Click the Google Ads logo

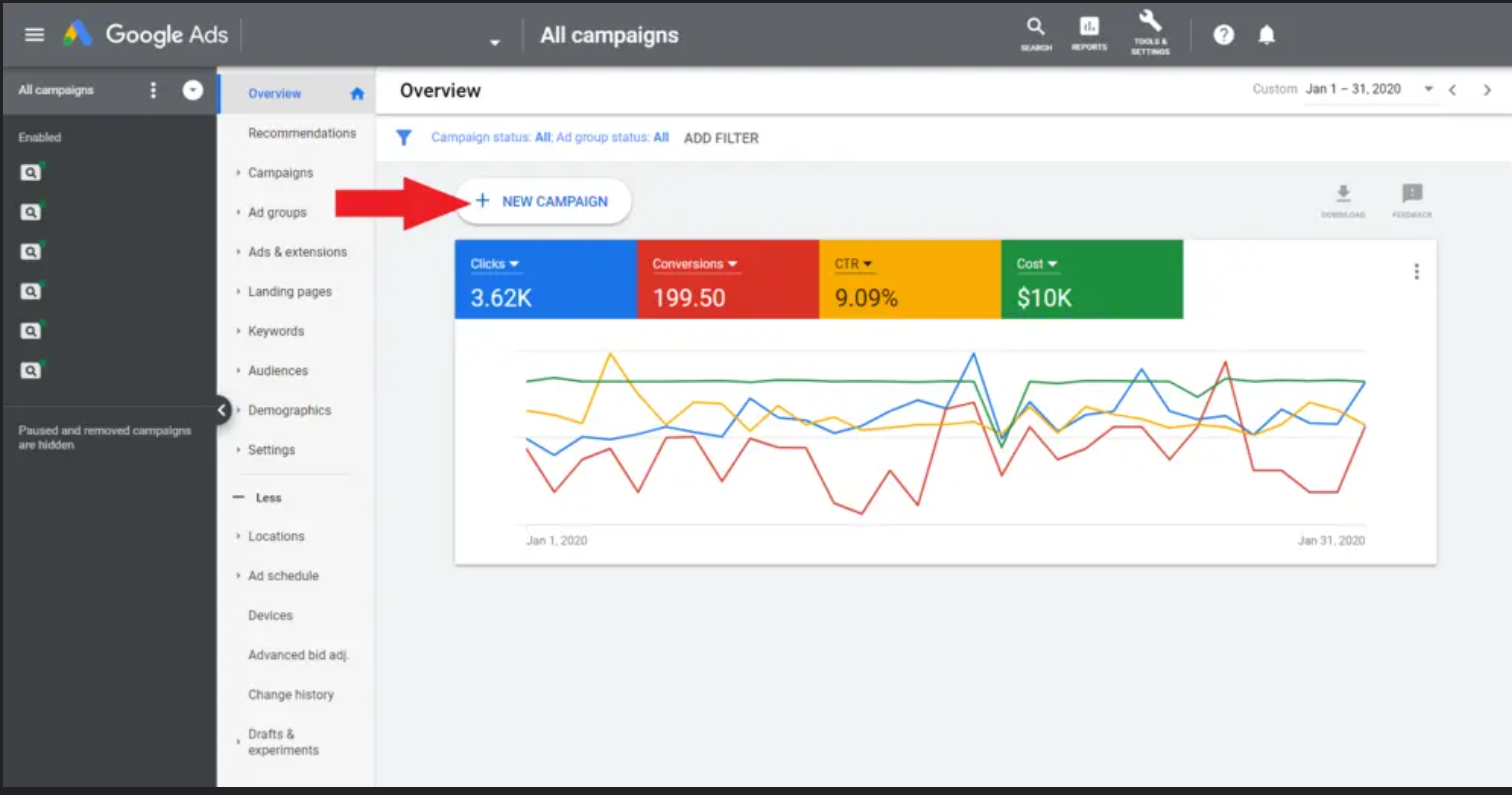tap(145, 35)
